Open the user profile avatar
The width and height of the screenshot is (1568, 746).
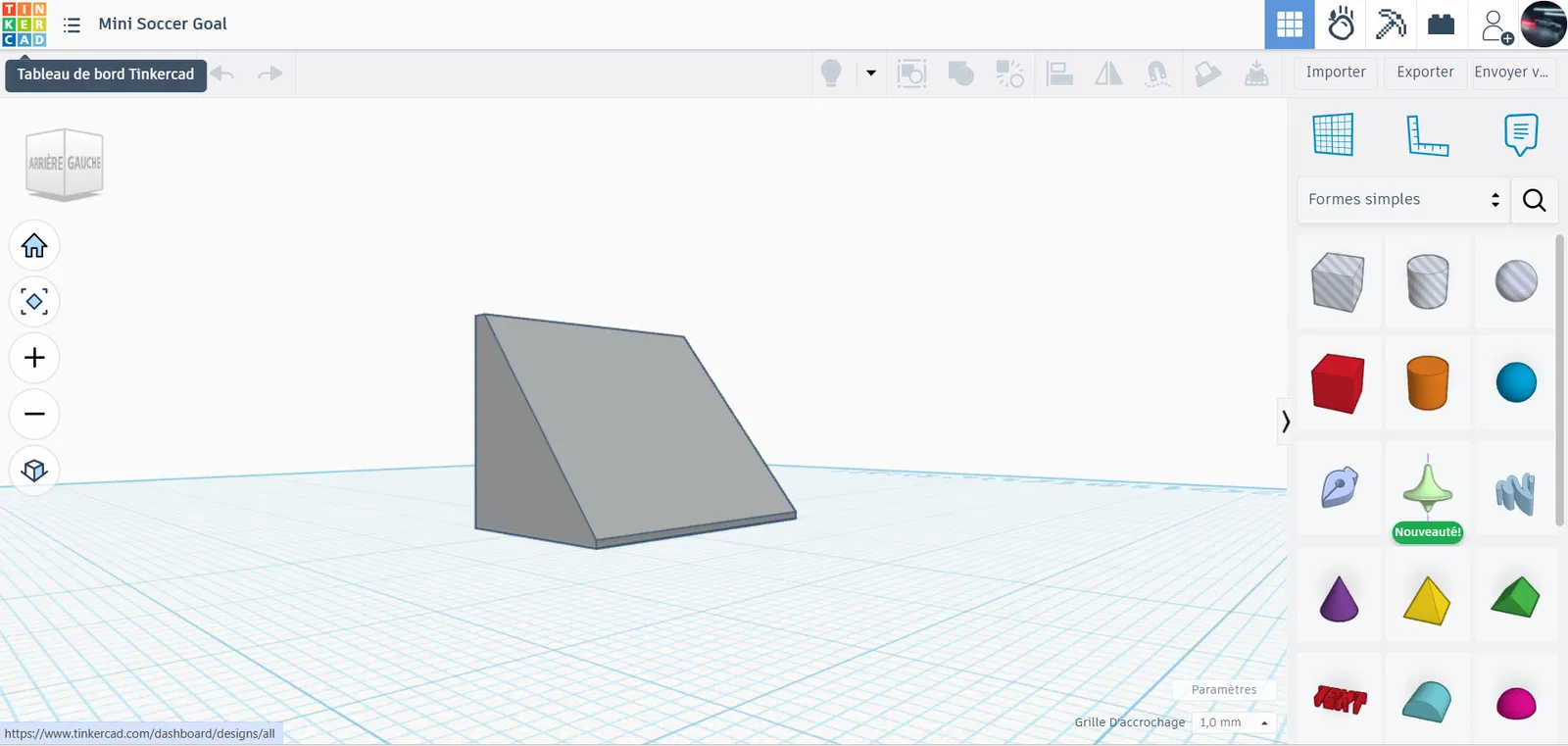1543,25
